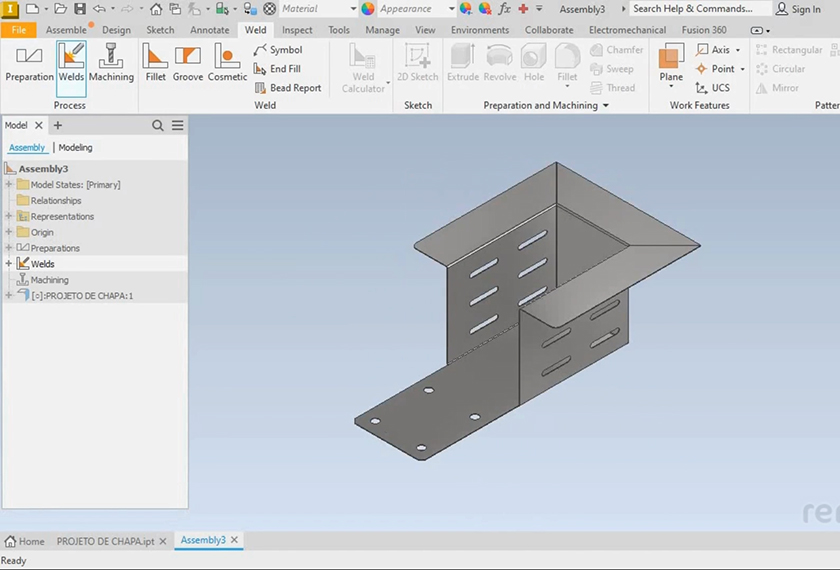Click the Search Help & Commands field
Viewport: 840px width, 570px height.
(x=693, y=9)
